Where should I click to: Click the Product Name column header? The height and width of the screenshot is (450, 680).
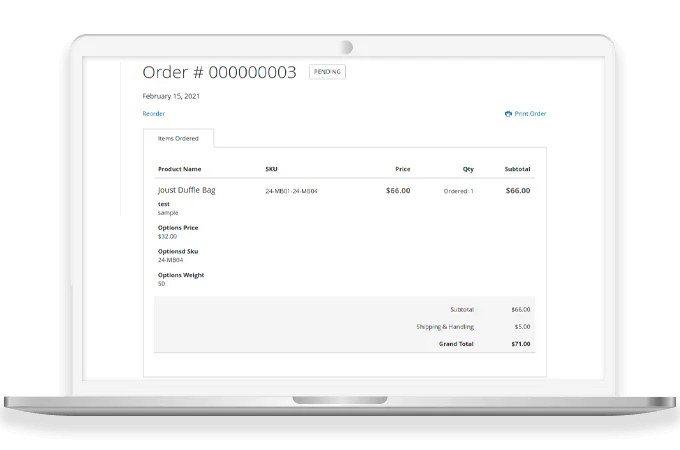180,169
